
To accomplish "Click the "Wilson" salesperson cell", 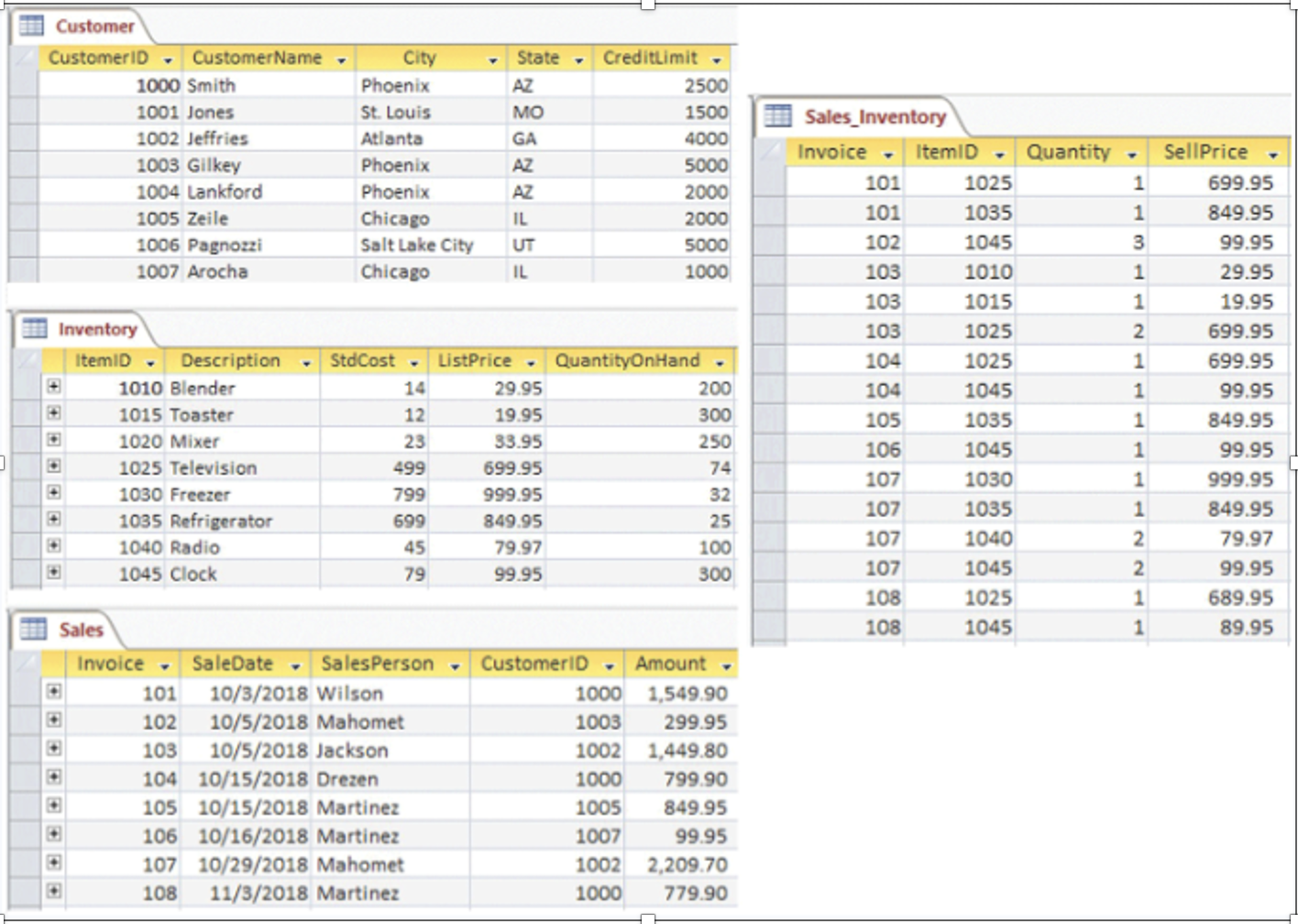I will 390,693.
